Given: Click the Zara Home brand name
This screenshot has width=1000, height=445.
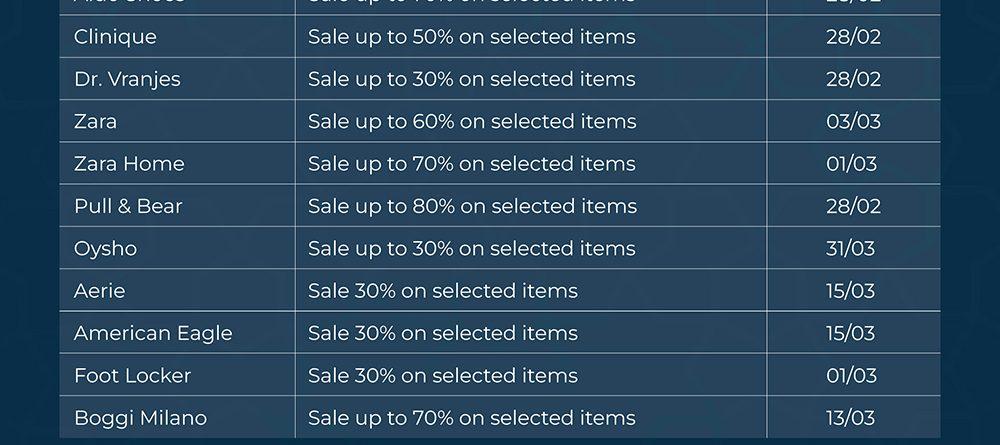Looking at the screenshot, I should click(129, 164).
